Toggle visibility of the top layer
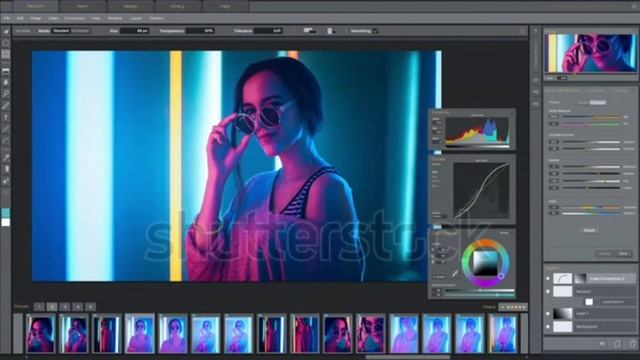 point(548,278)
